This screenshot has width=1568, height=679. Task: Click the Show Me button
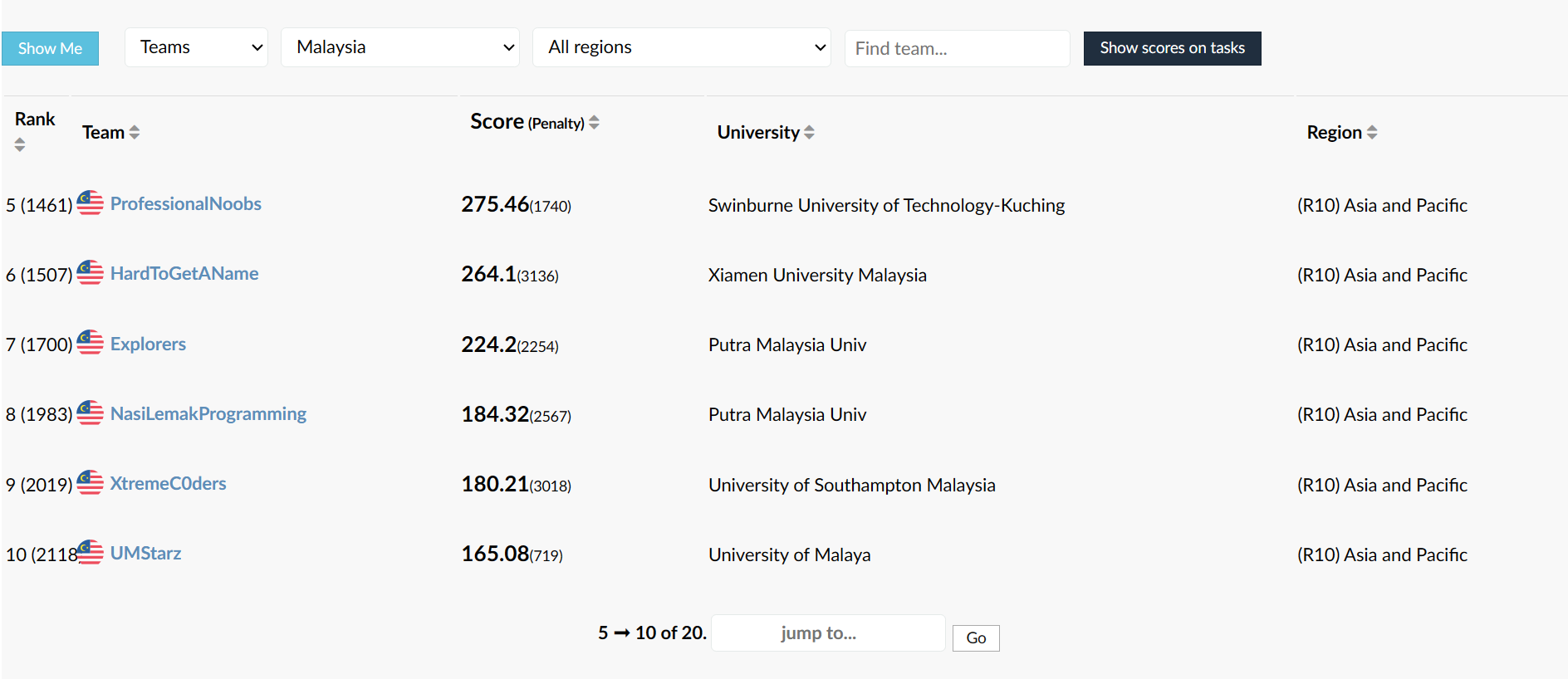pos(50,48)
